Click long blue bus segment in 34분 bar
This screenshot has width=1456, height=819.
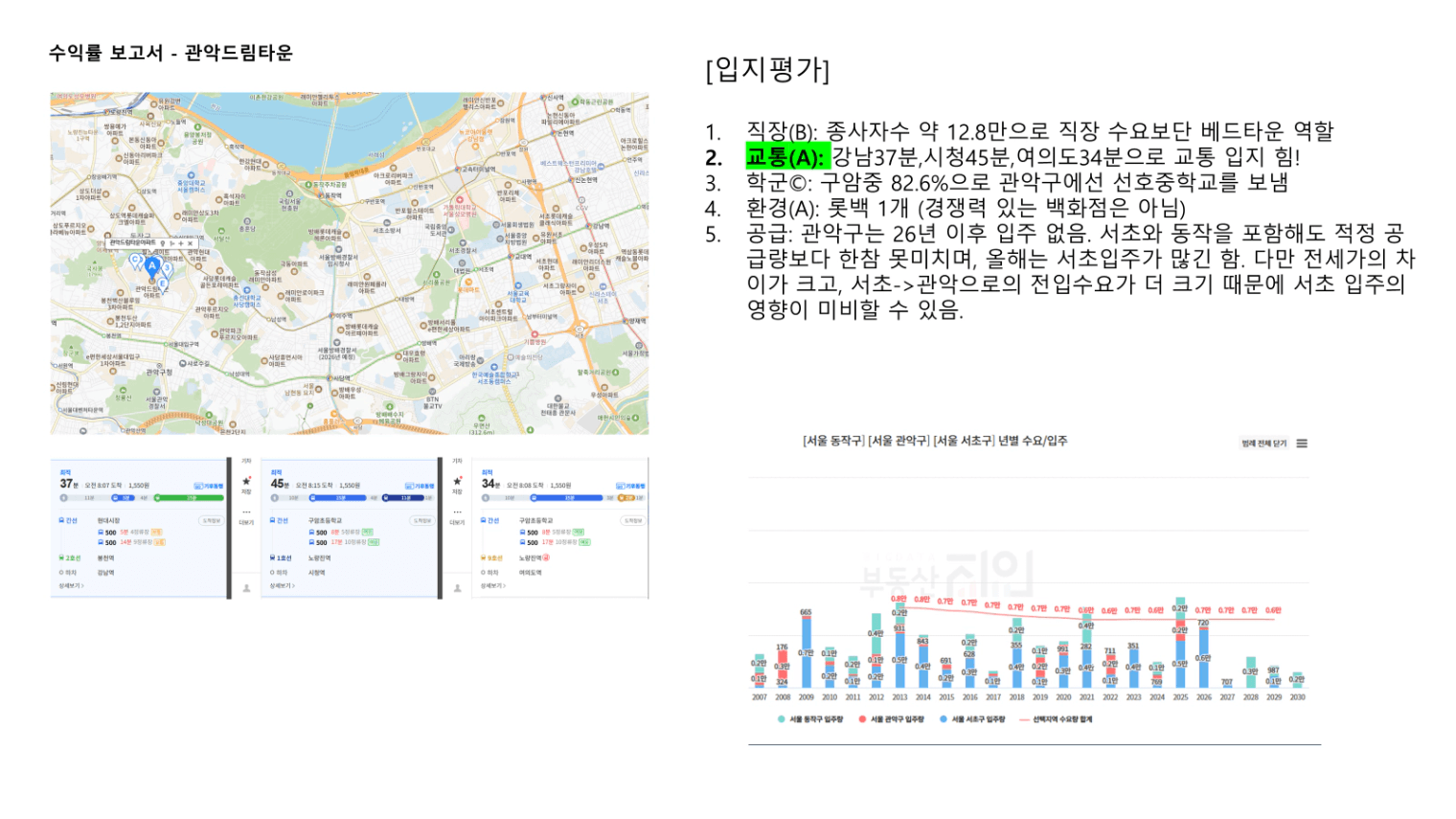pyautogui.click(x=566, y=498)
